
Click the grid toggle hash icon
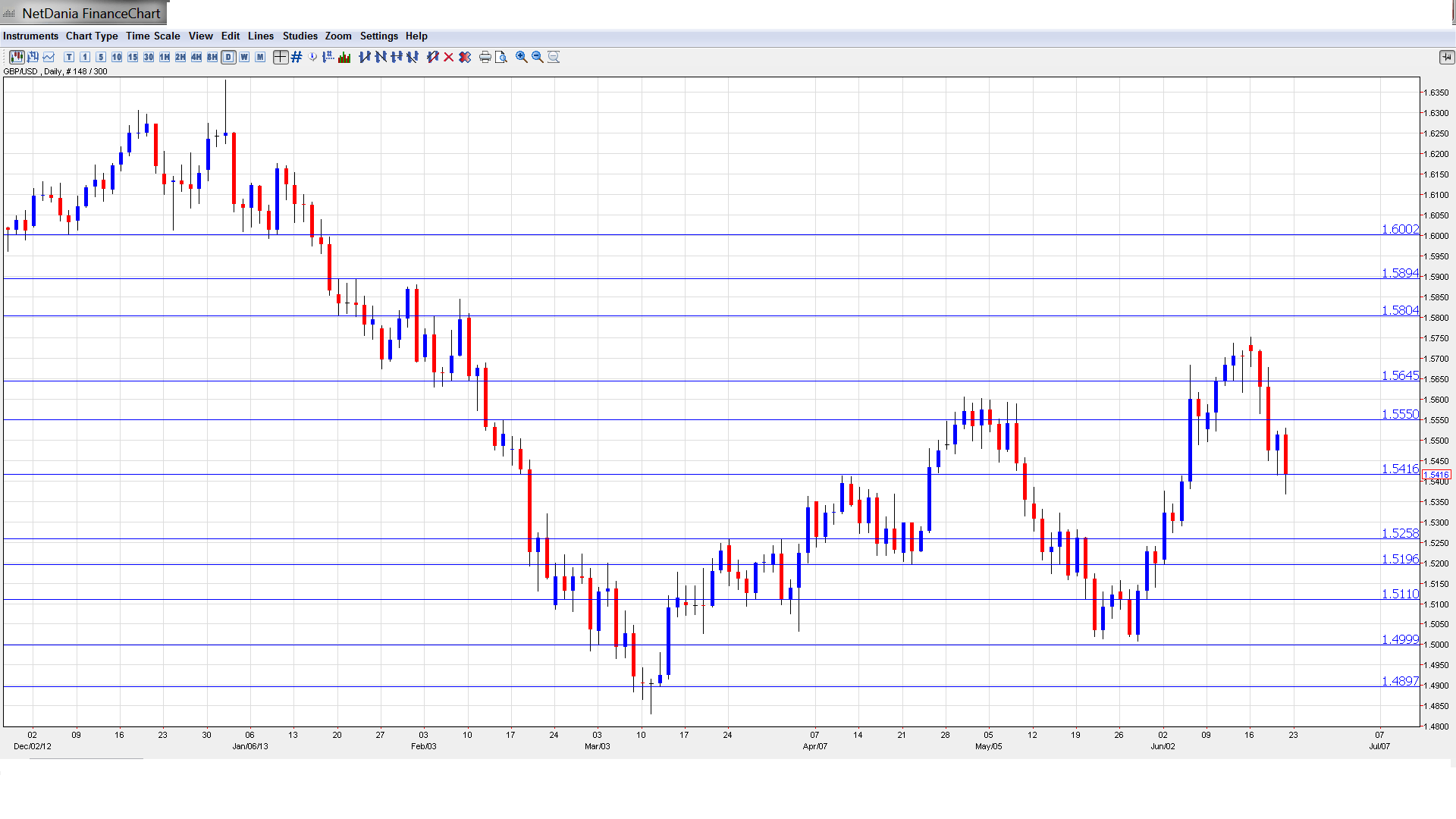coord(297,57)
